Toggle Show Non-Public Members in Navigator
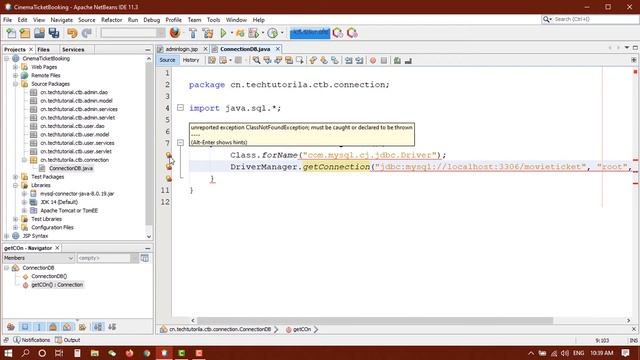The height and width of the screenshot is (360, 640). [x=53, y=327]
